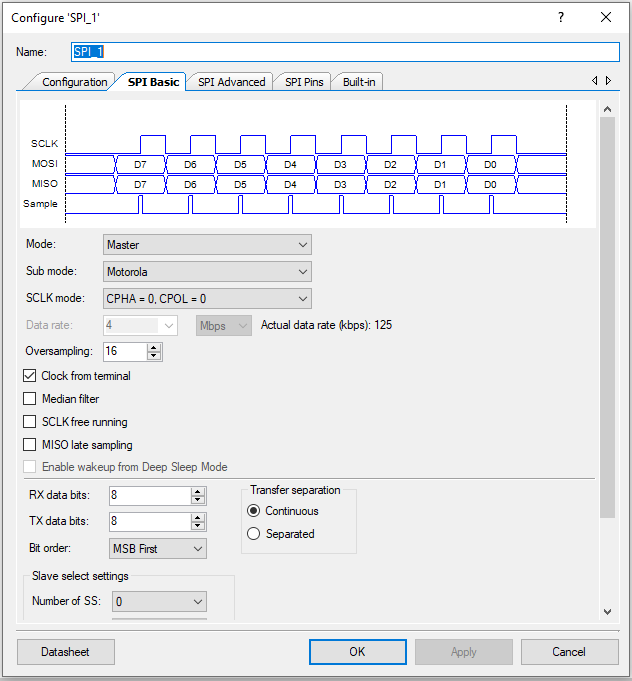This screenshot has height=681, width=632.
Task: Open the help question mark button
Action: [x=561, y=17]
